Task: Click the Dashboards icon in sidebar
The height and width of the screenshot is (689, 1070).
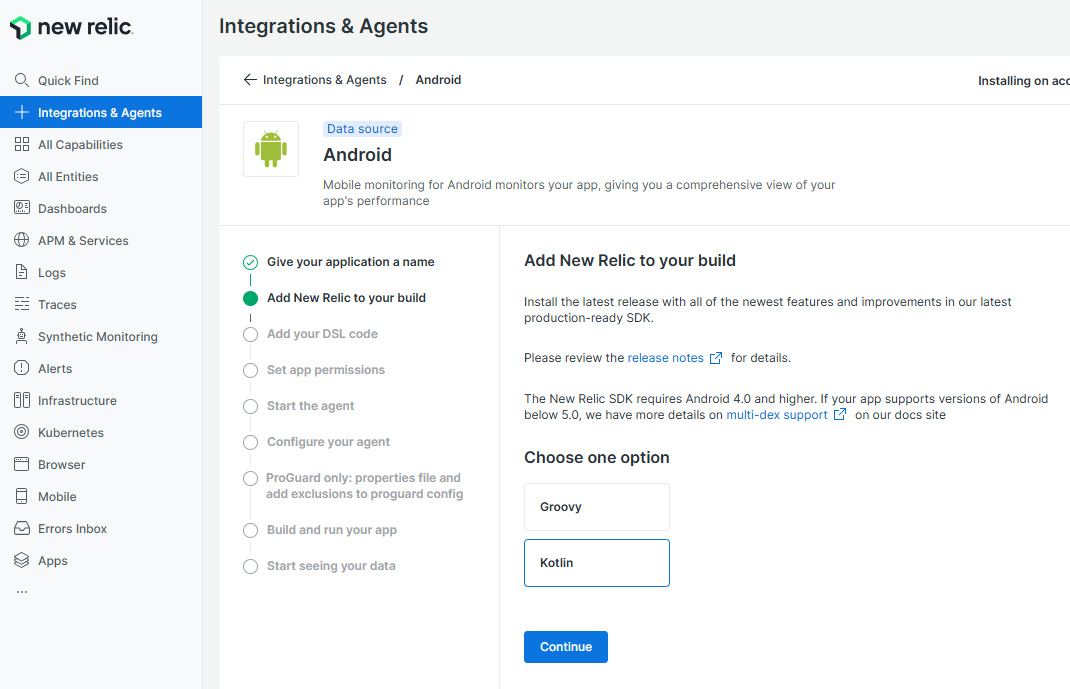Action: [x=22, y=209]
